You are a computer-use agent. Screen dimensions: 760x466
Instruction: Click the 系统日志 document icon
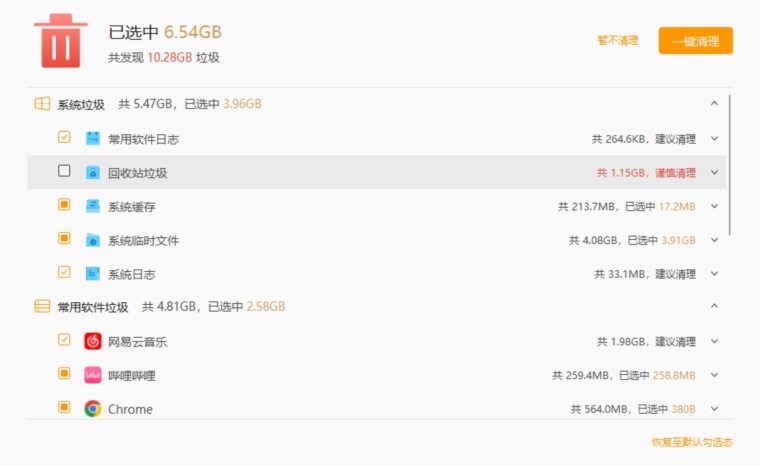click(93, 274)
